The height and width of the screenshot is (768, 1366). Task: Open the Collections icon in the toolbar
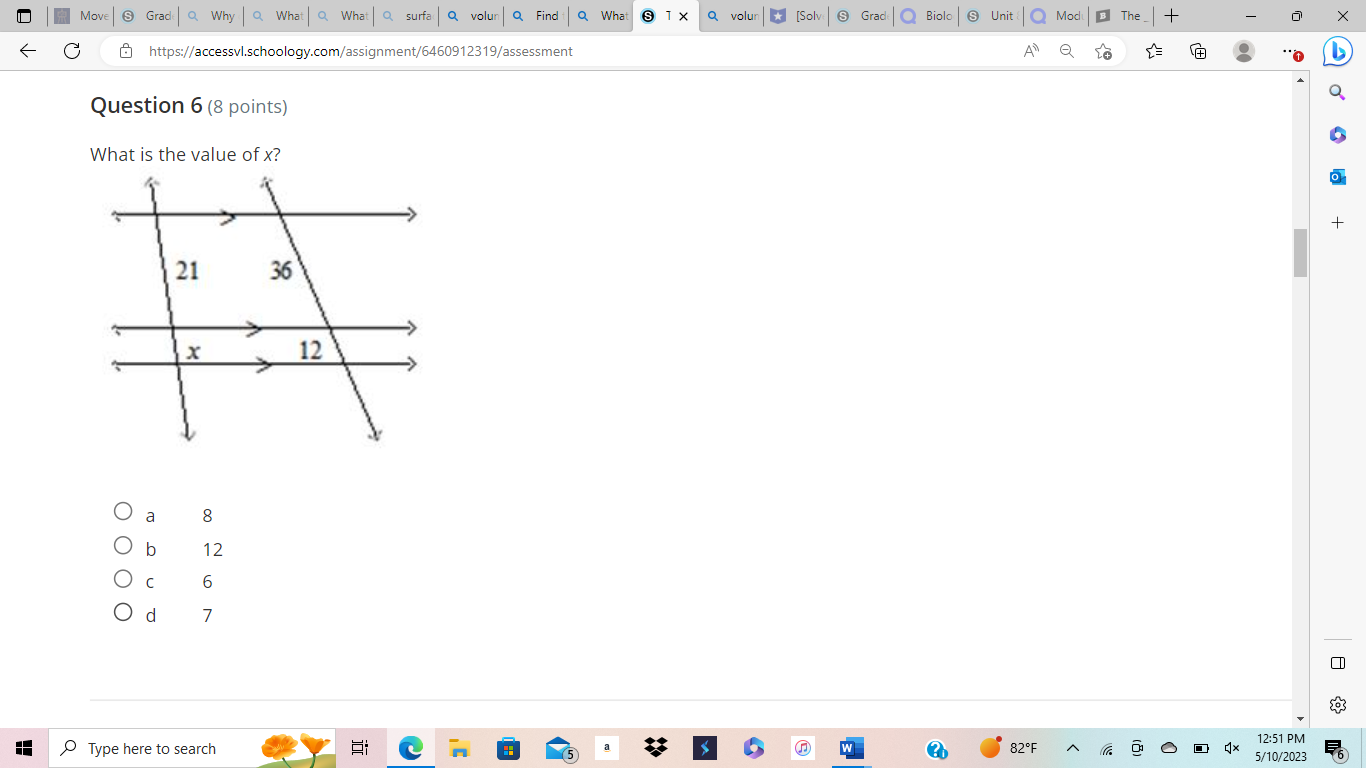(1197, 50)
